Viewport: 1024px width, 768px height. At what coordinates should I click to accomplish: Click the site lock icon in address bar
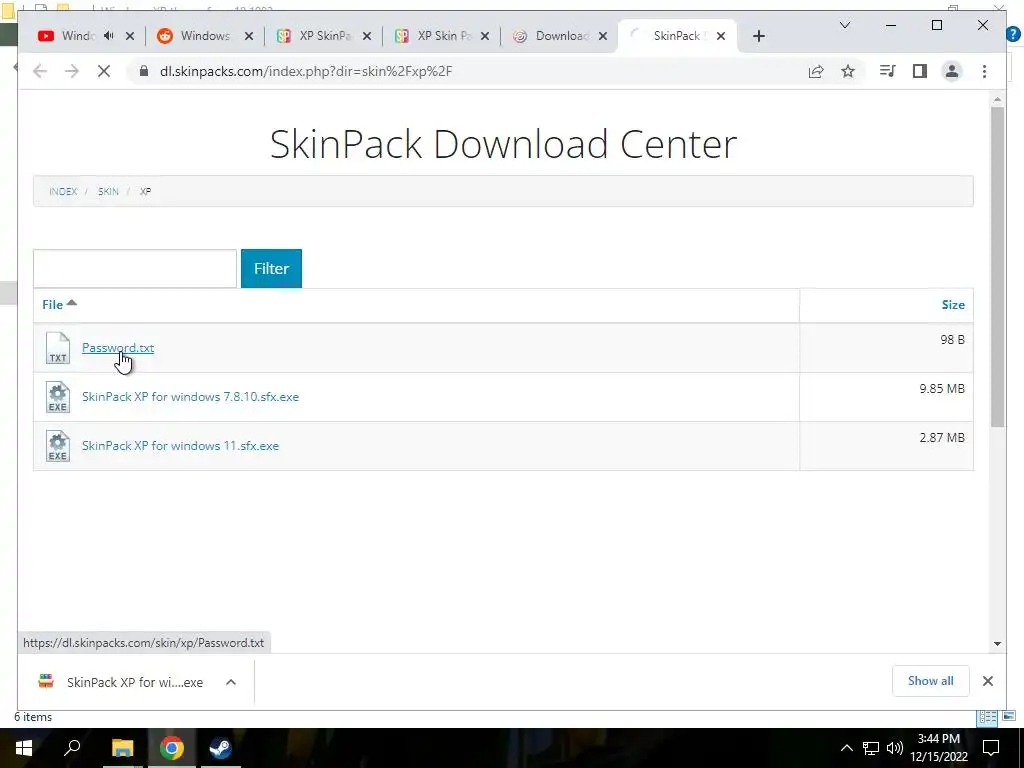[144, 71]
